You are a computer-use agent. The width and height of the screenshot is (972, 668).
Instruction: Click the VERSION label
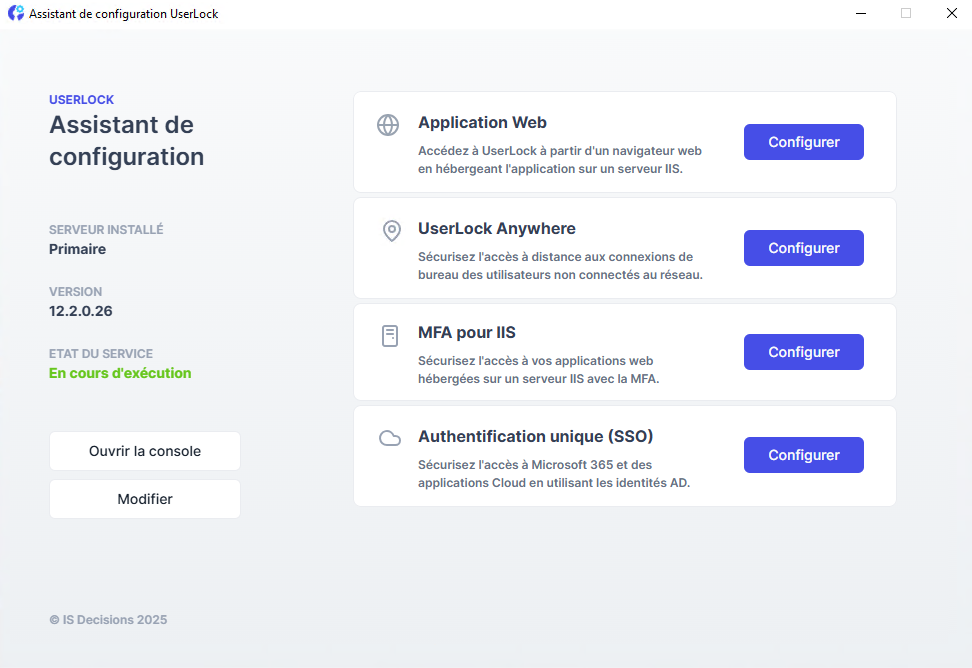pyautogui.click(x=76, y=292)
